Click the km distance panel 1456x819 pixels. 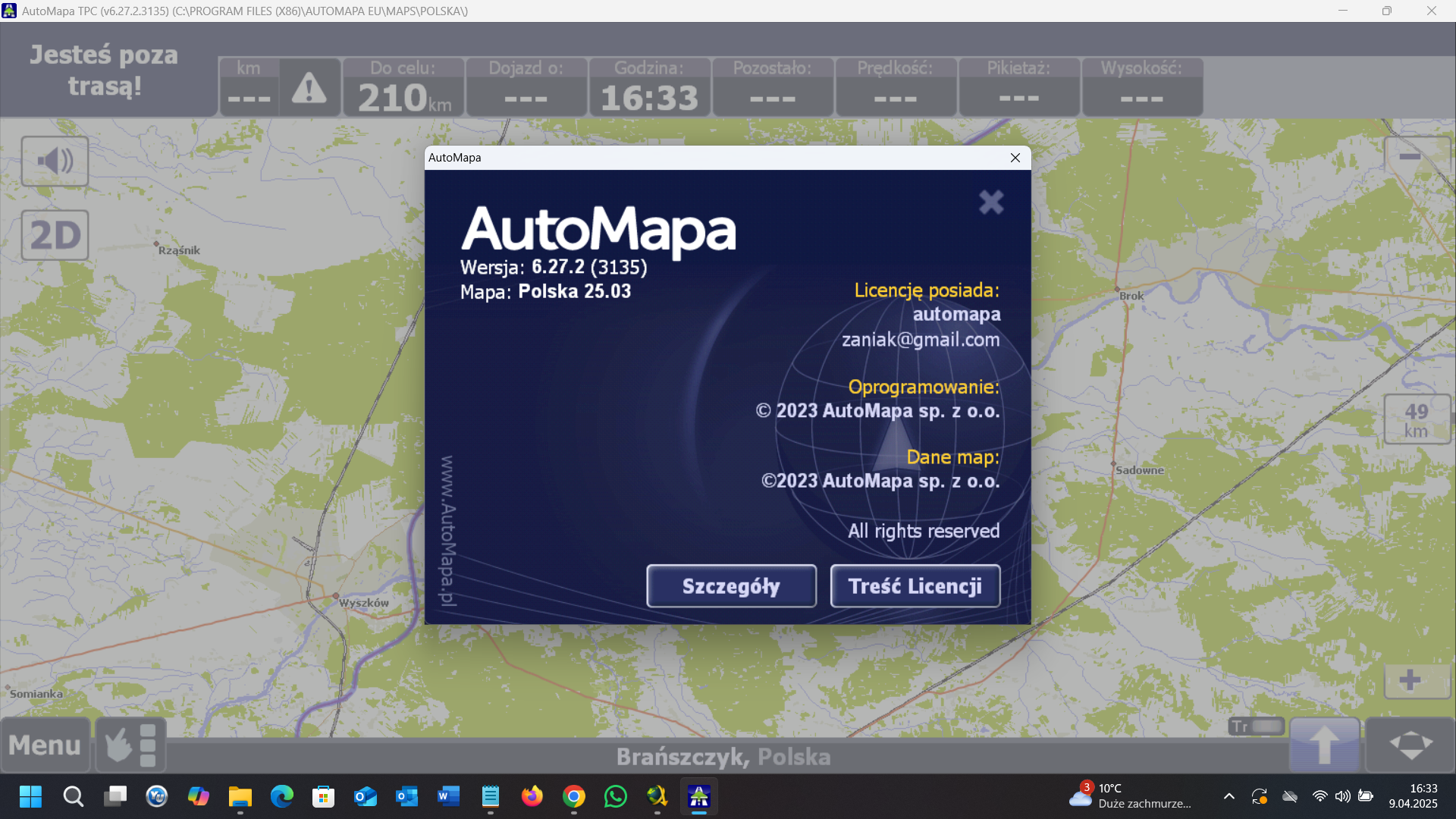point(249,88)
